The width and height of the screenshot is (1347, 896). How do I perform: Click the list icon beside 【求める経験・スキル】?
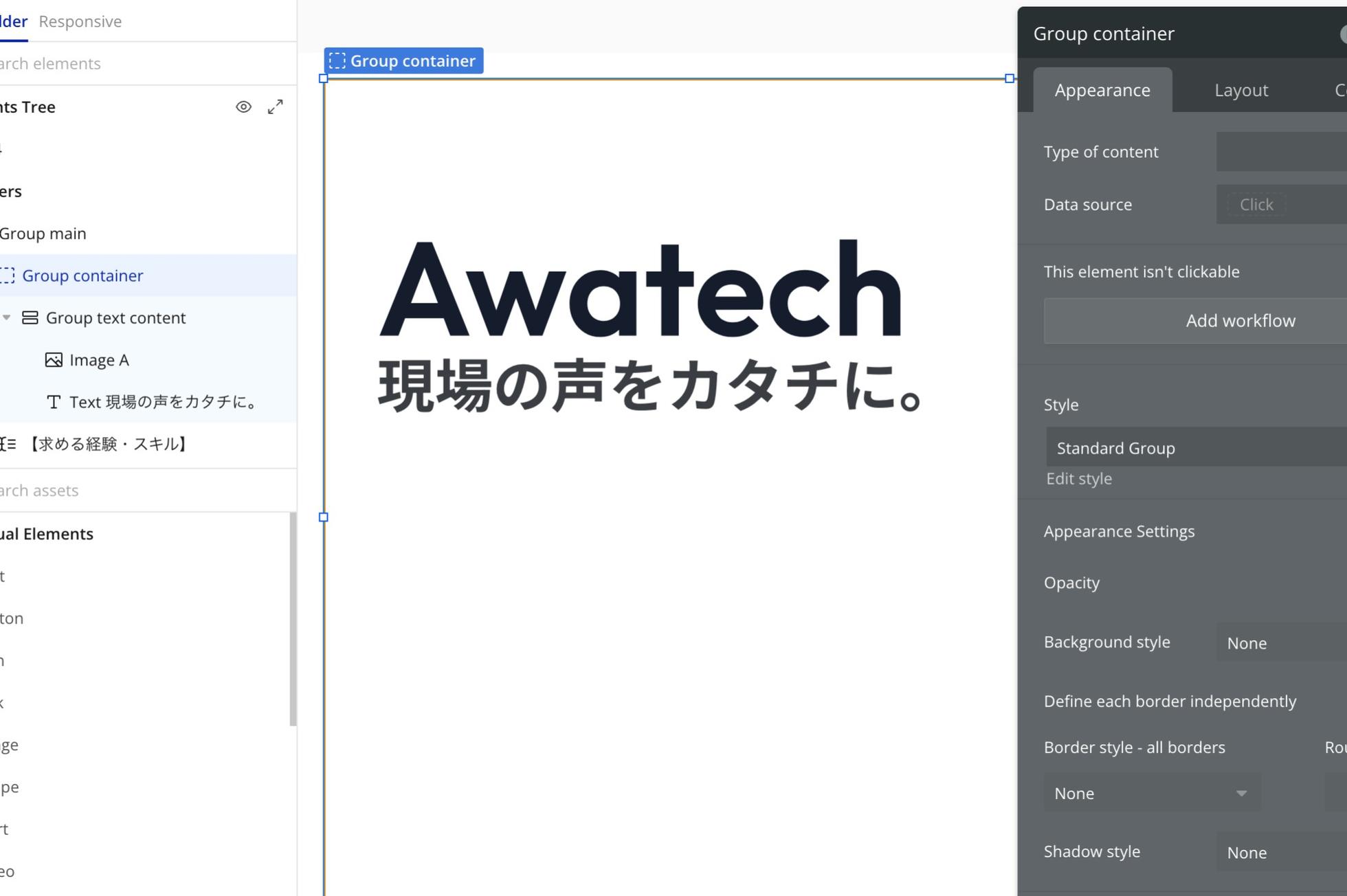click(x=8, y=444)
